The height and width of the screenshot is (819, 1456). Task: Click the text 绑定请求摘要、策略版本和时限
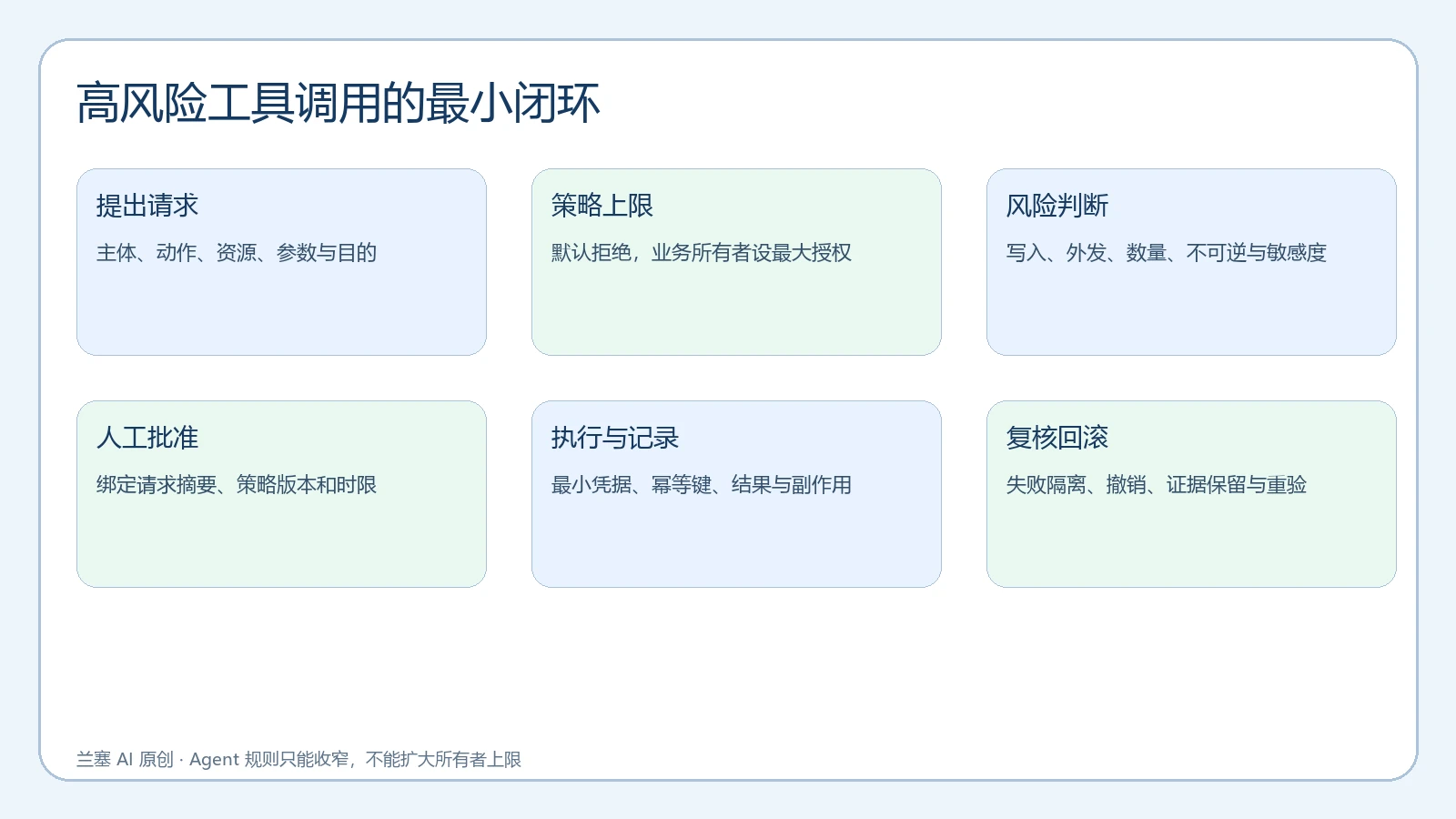[237, 485]
